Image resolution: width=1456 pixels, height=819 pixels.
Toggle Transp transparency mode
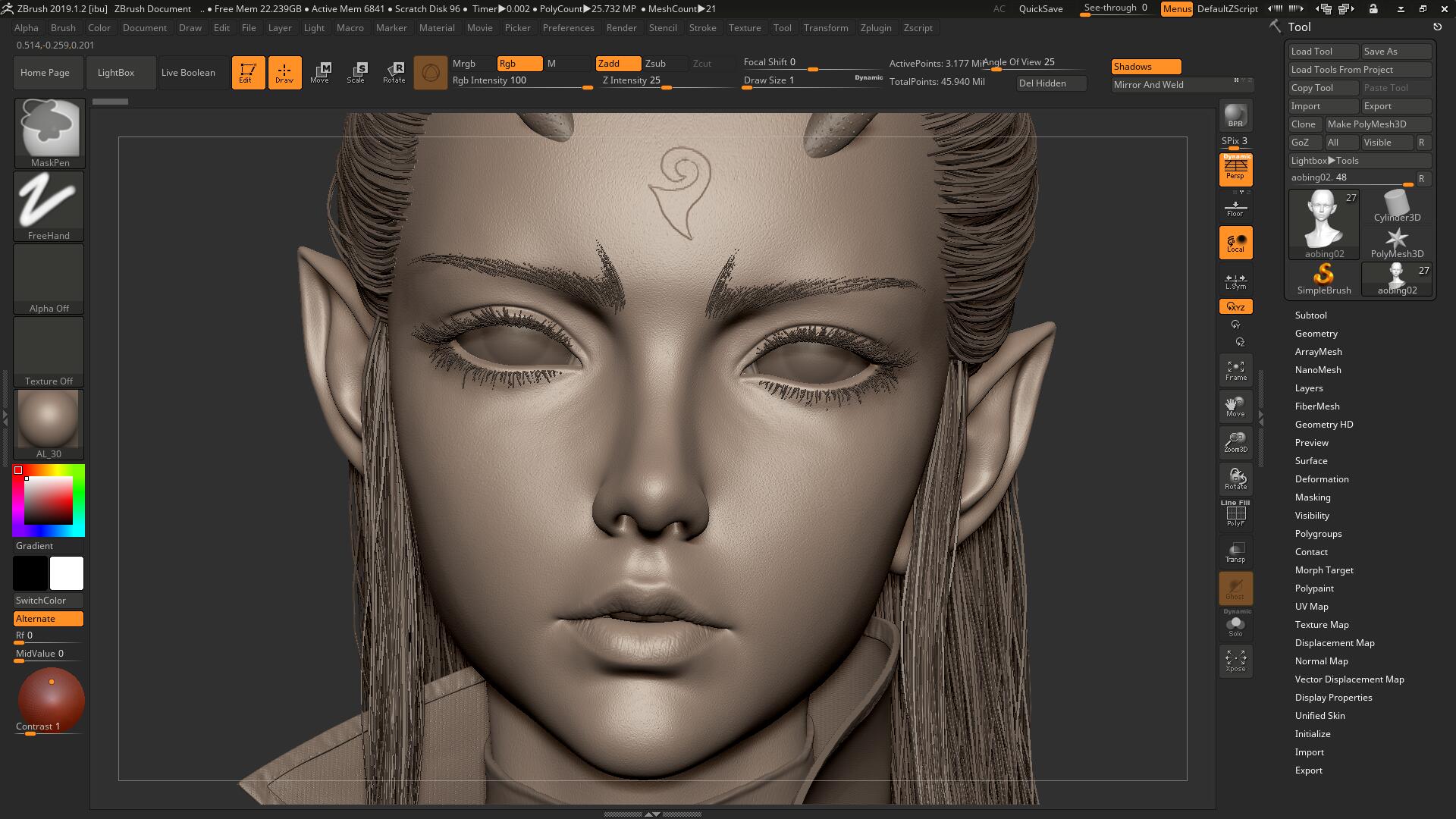[x=1235, y=552]
